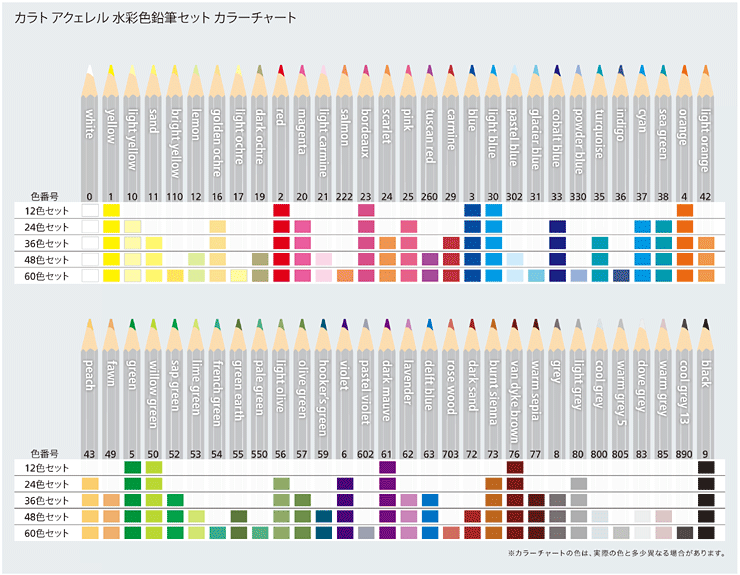
Task: Click color number 302 label
Action: 515,197
